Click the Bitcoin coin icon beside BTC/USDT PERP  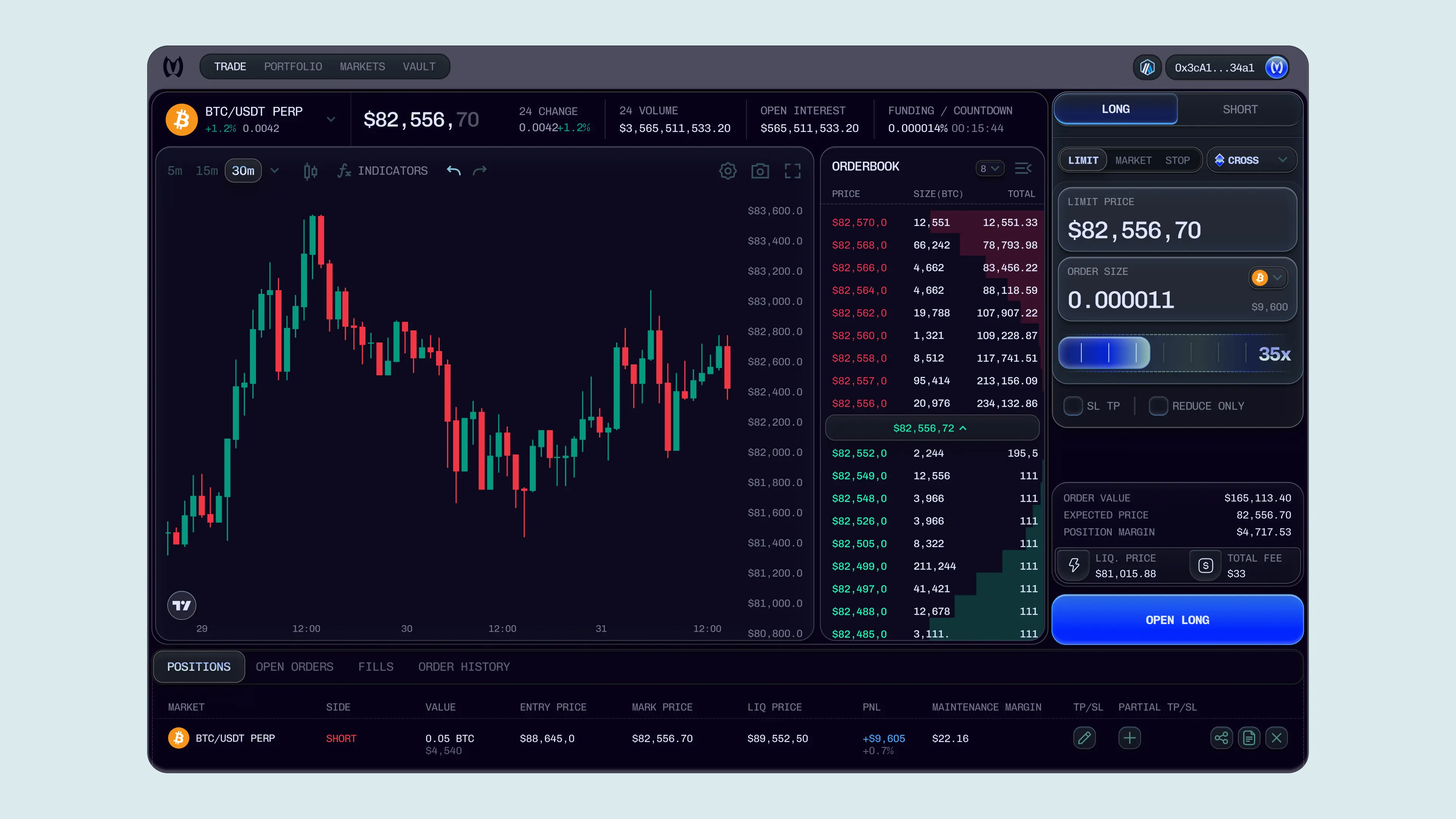click(x=182, y=119)
